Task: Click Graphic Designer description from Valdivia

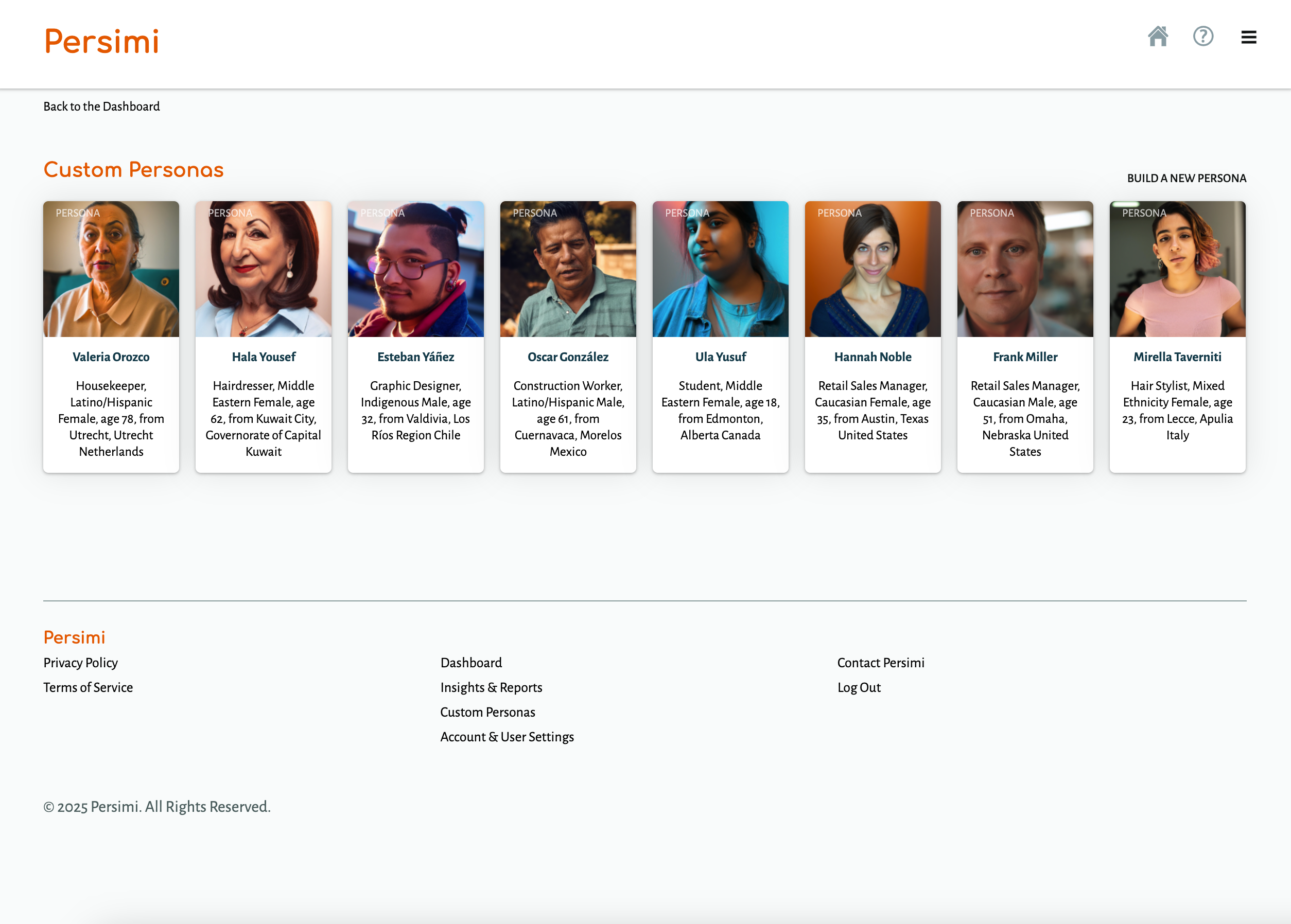Action: 416,410
